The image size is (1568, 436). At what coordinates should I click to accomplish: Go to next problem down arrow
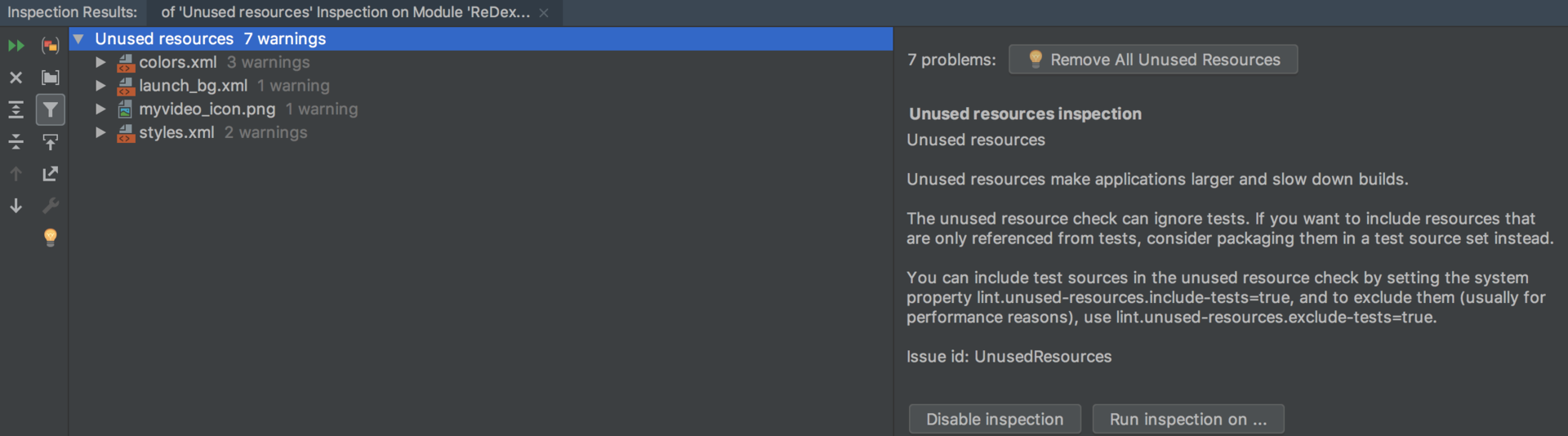click(x=16, y=206)
